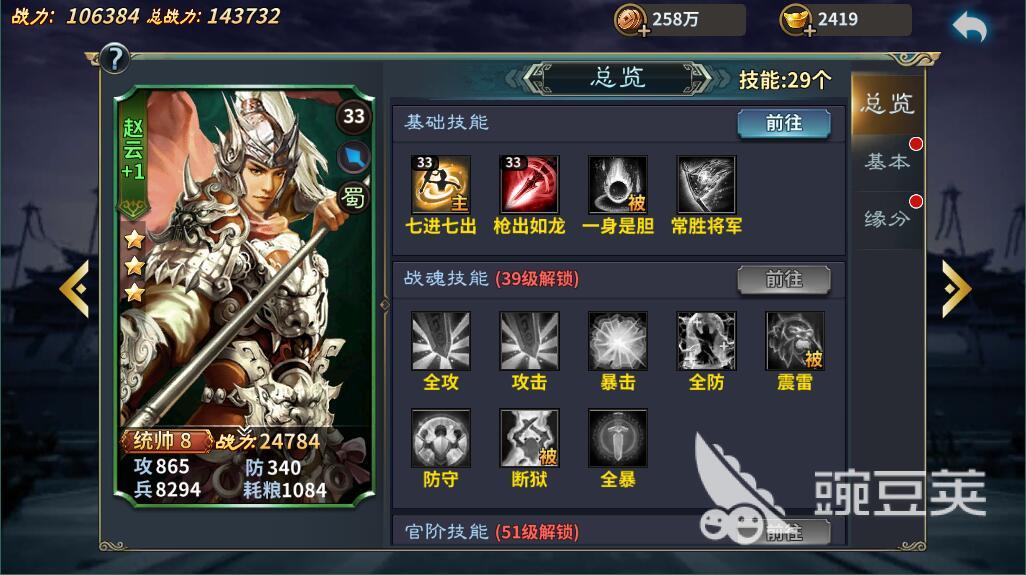Tap the 赵云 hero portrait card
Viewport: 1026px width, 575px height.
click(245, 296)
